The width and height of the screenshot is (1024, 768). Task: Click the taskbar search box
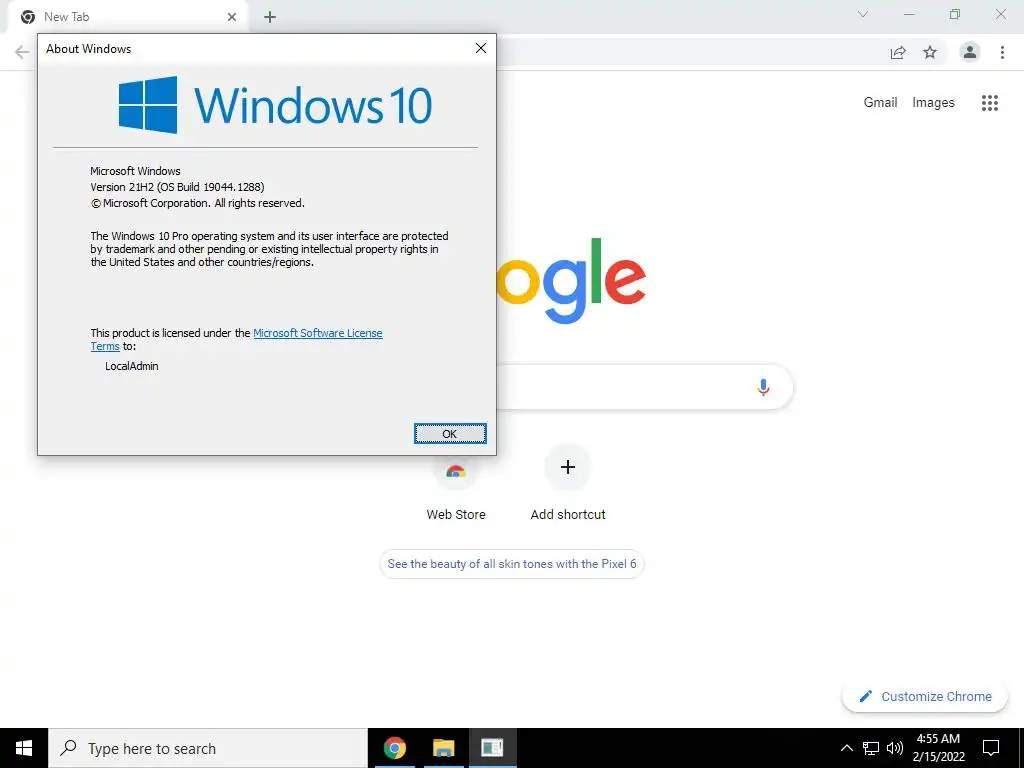coord(208,748)
